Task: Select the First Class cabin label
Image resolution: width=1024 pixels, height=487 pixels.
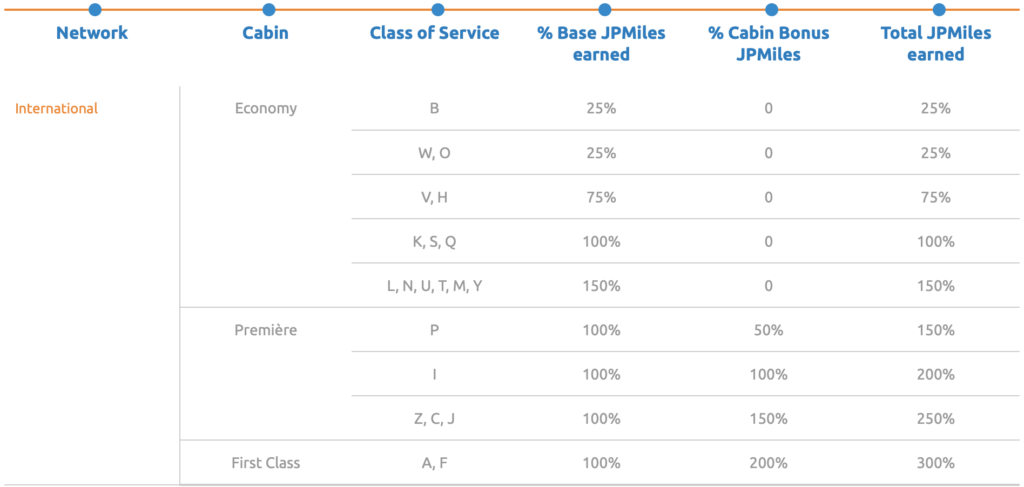Action: pos(265,463)
